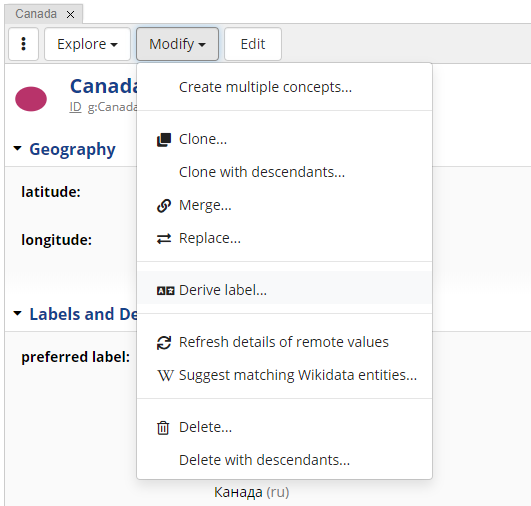Click the Replace arrows icon
The image size is (531, 506).
(x=164, y=239)
